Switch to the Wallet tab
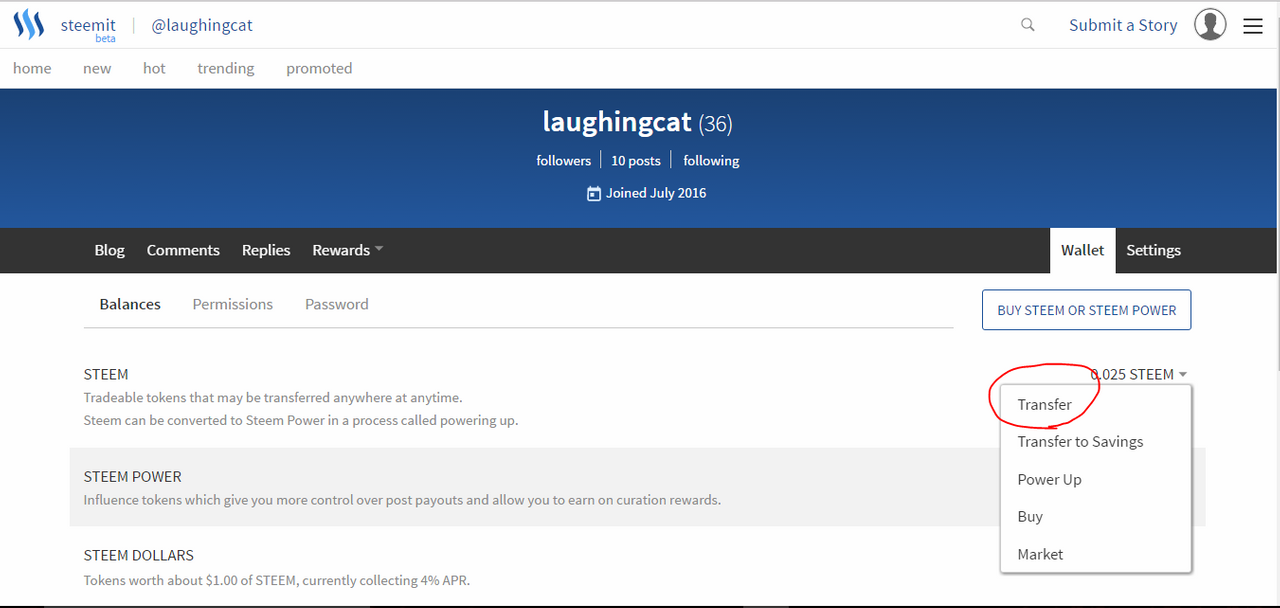 [x=1082, y=250]
